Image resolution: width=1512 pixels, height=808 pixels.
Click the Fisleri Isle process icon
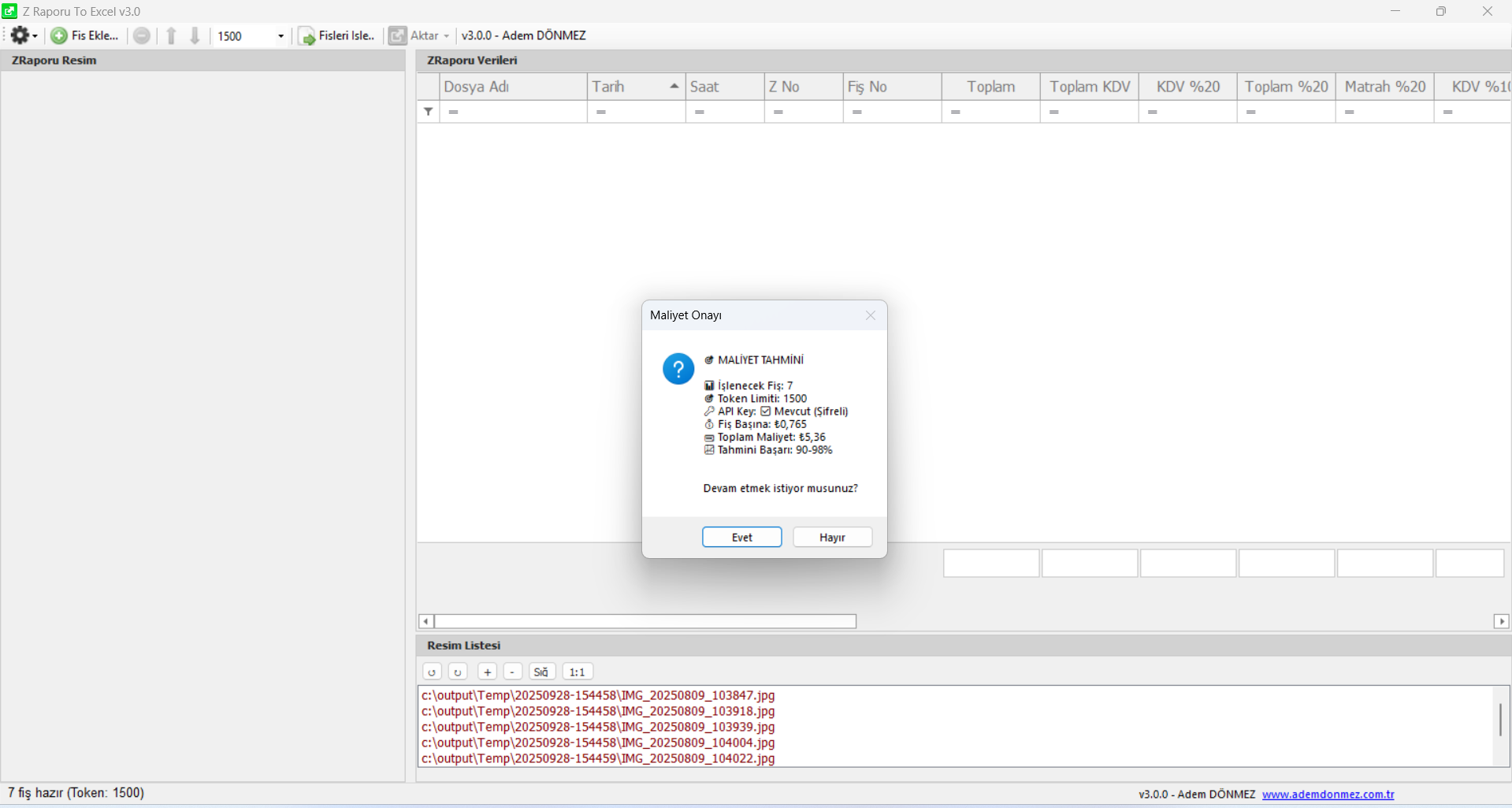306,36
